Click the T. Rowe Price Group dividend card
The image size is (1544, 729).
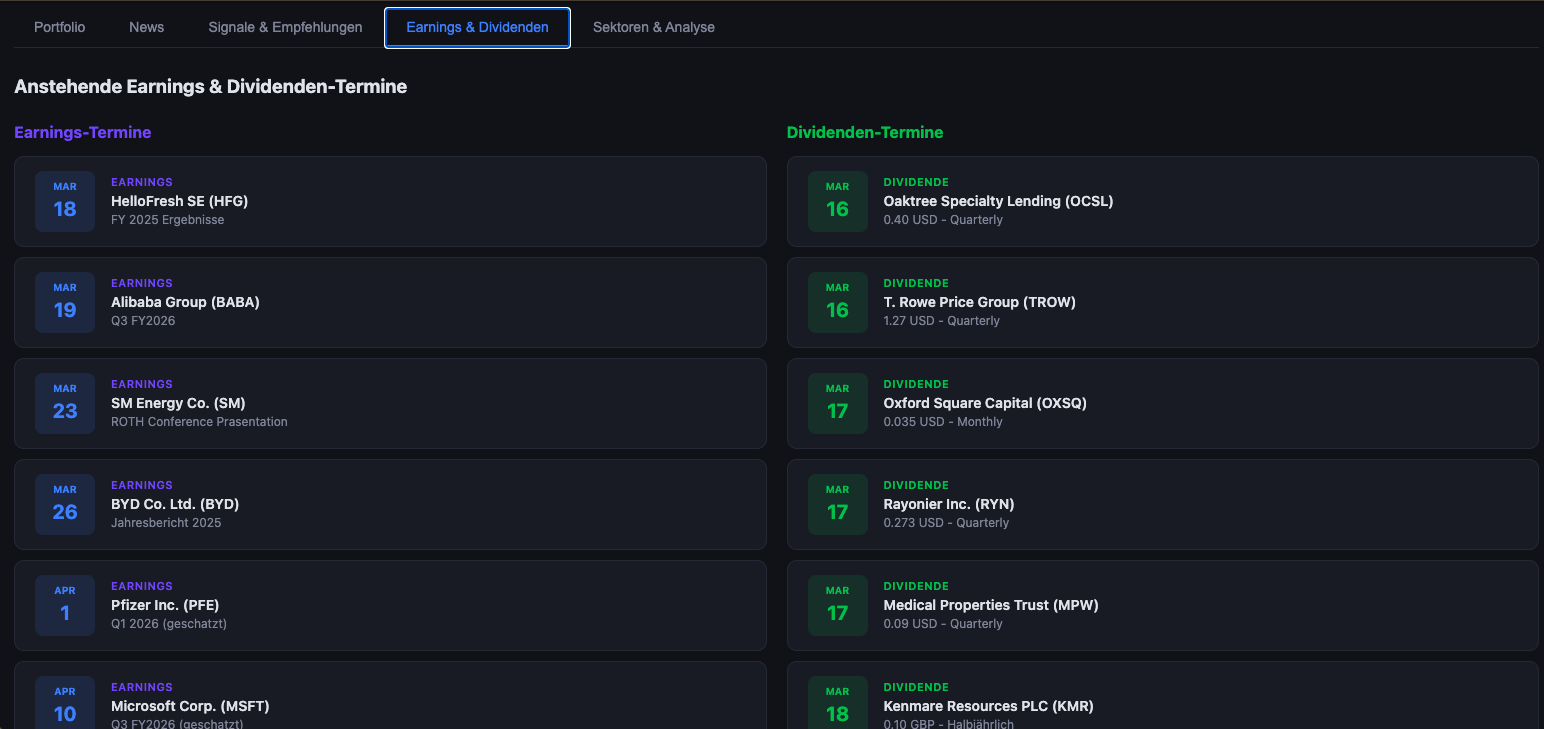coord(1163,302)
